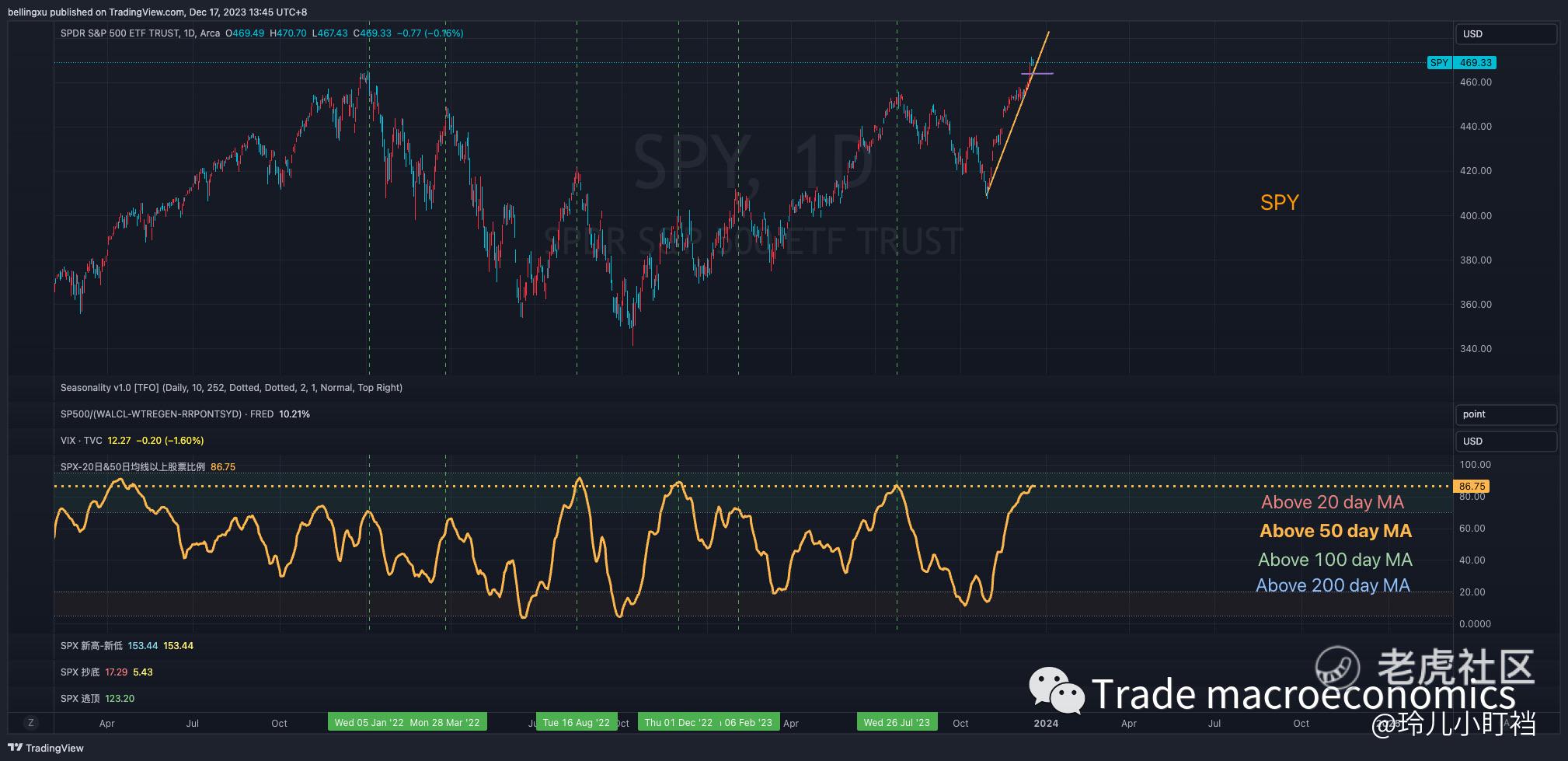
Task: Click the '340.00' price scale label
Action: pos(1476,349)
